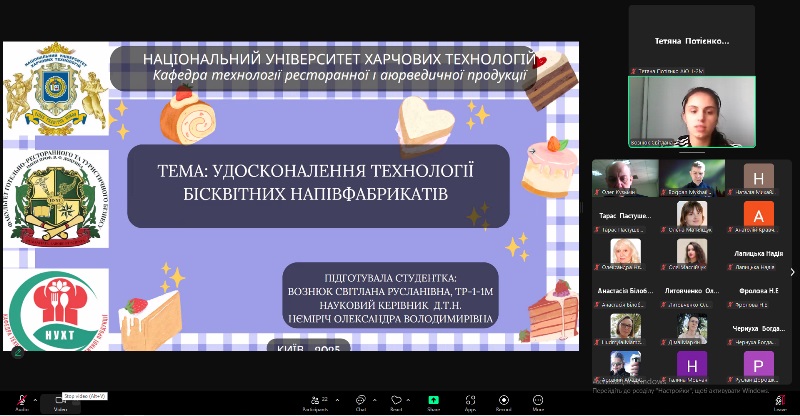This screenshot has height=416, width=800.
Task: Select the brown 'Н' avatar tile
Action: pos(758,178)
